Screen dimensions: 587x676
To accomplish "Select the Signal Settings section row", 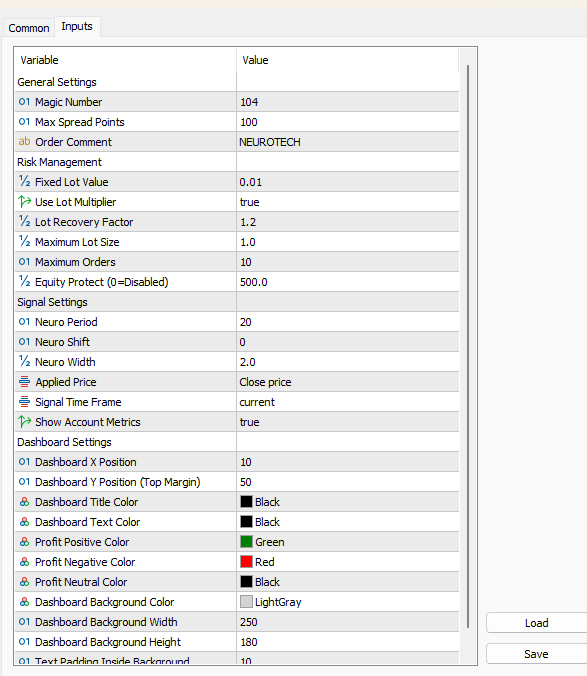I will click(x=237, y=302).
